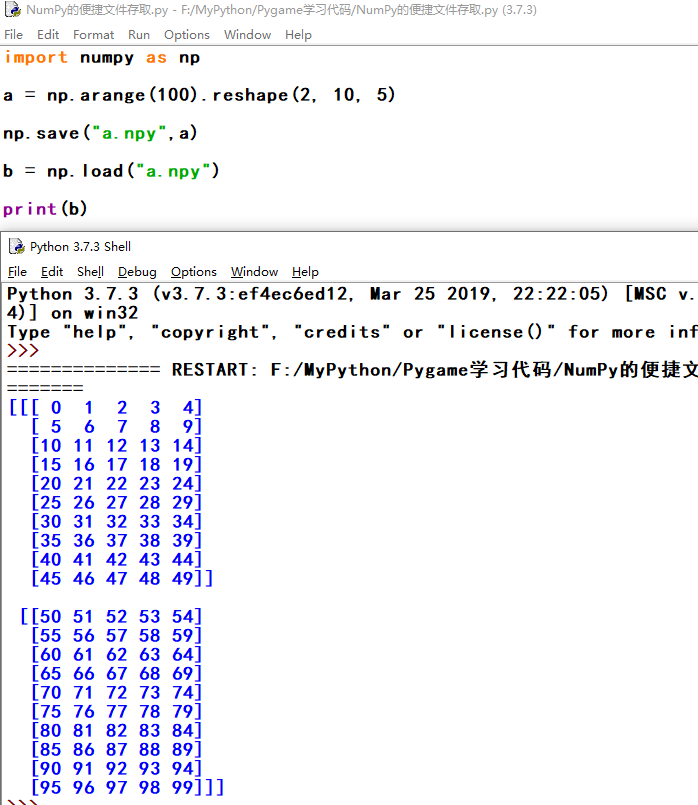This screenshot has width=698, height=805.
Task: Click the 'import' keyword in the editor
Action: 36,58
